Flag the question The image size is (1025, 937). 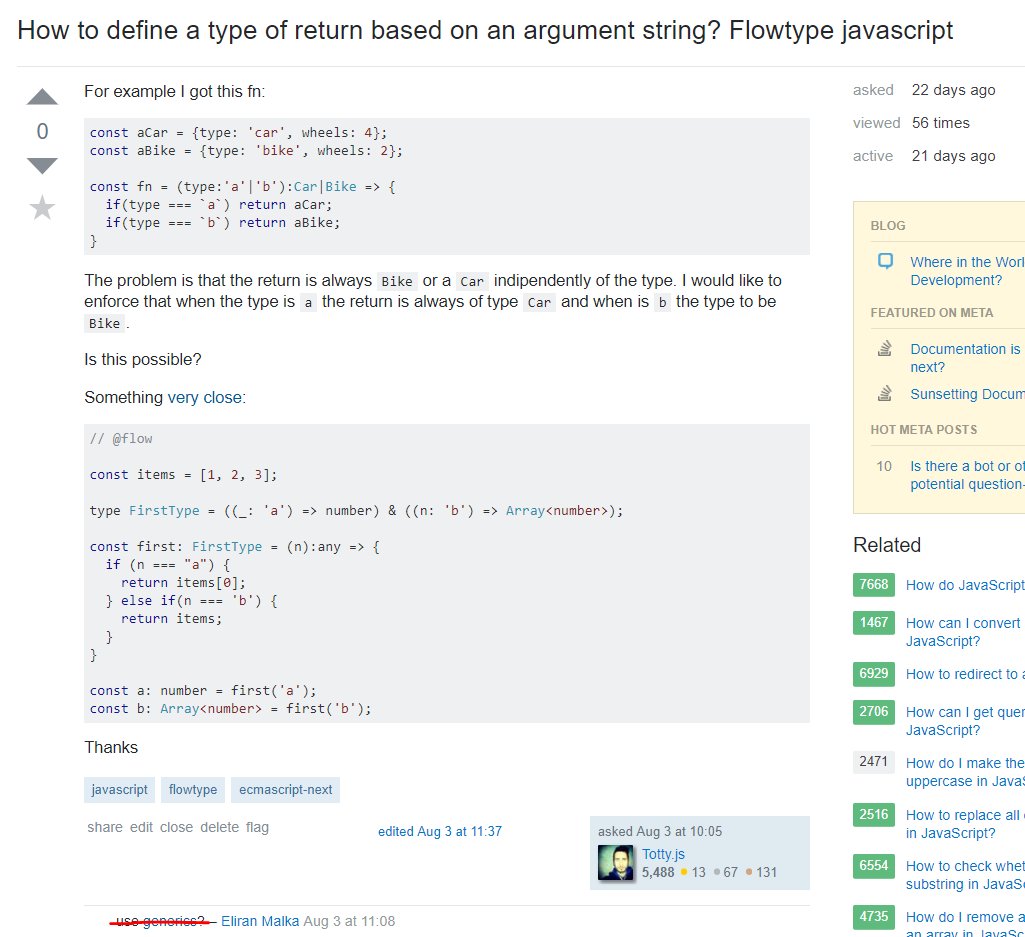pos(258,827)
